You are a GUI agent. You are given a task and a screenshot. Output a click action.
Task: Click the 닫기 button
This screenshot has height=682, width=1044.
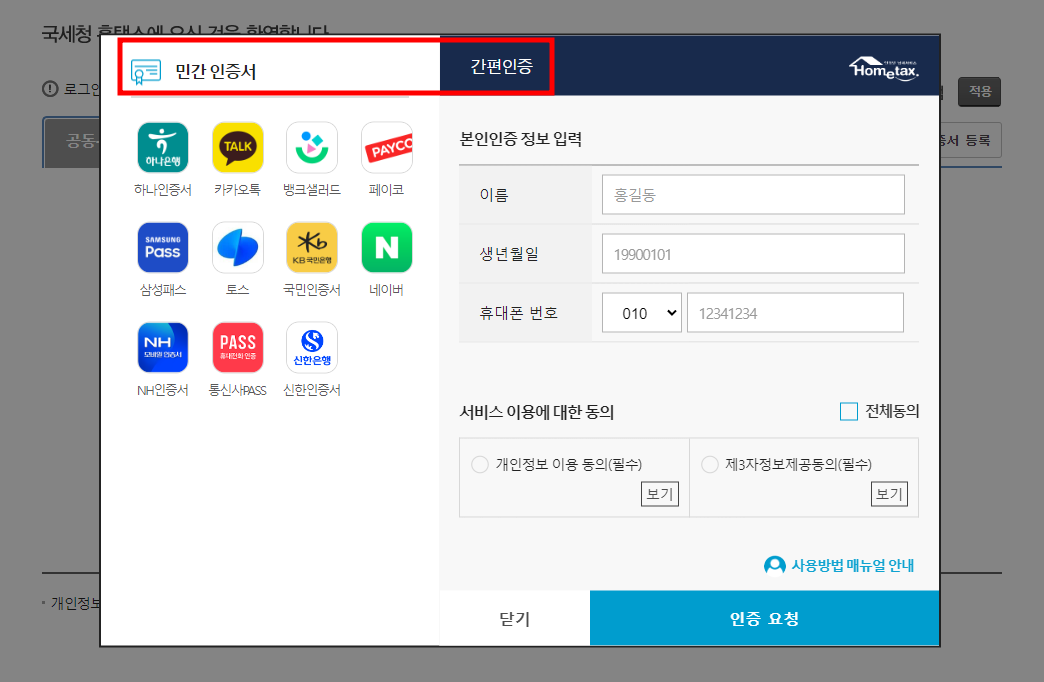coord(515,618)
